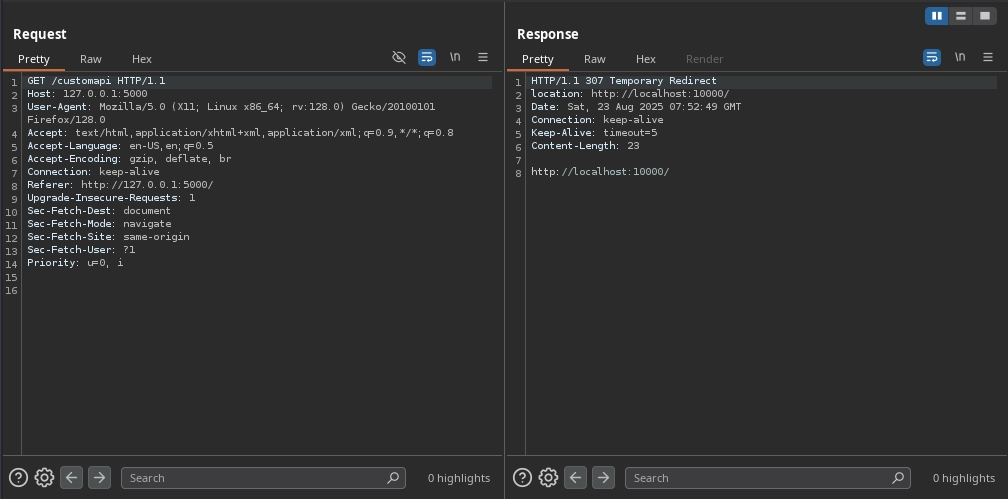Toggle line wrap button in Response panel
Image resolution: width=1008 pixels, height=499 pixels.
point(932,57)
